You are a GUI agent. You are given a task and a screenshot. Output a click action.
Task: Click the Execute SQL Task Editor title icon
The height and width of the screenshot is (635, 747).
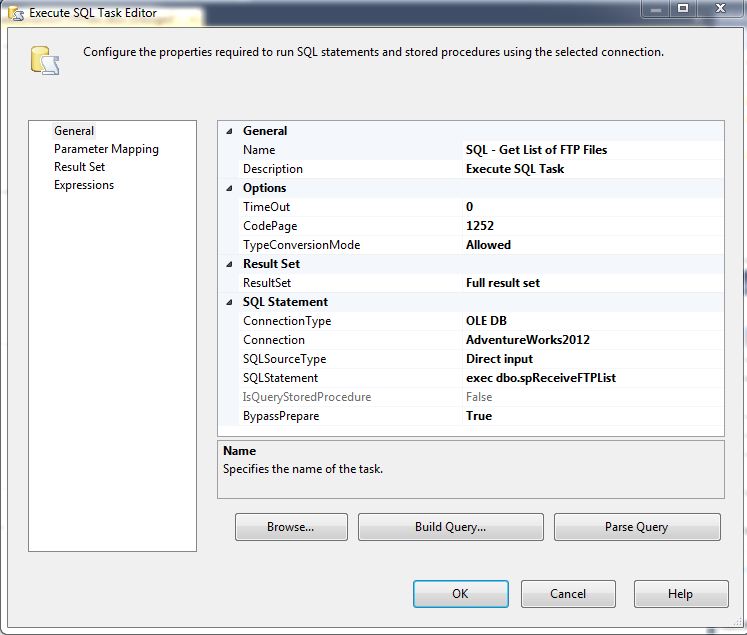coord(14,13)
